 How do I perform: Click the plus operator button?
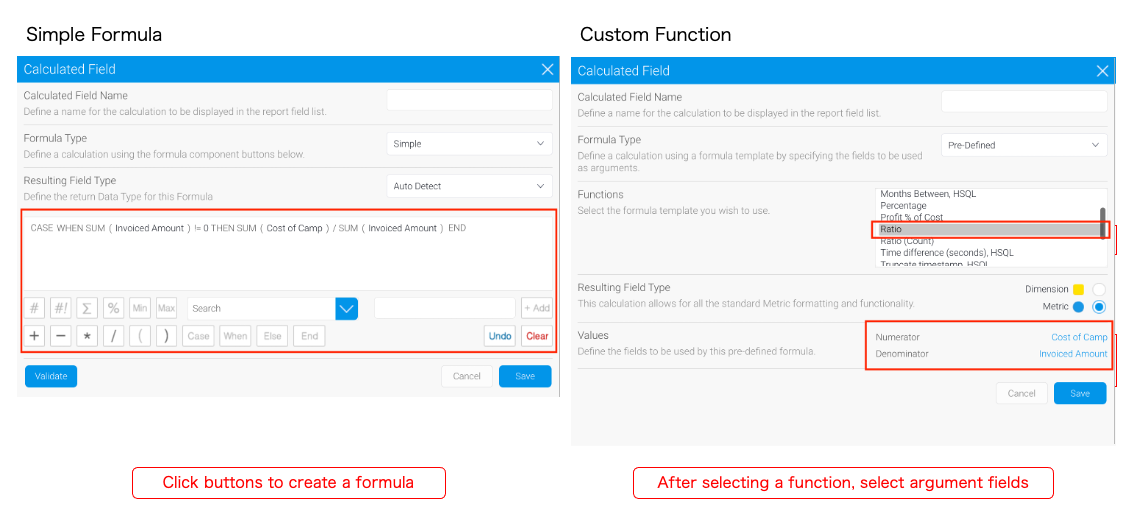coord(34,336)
